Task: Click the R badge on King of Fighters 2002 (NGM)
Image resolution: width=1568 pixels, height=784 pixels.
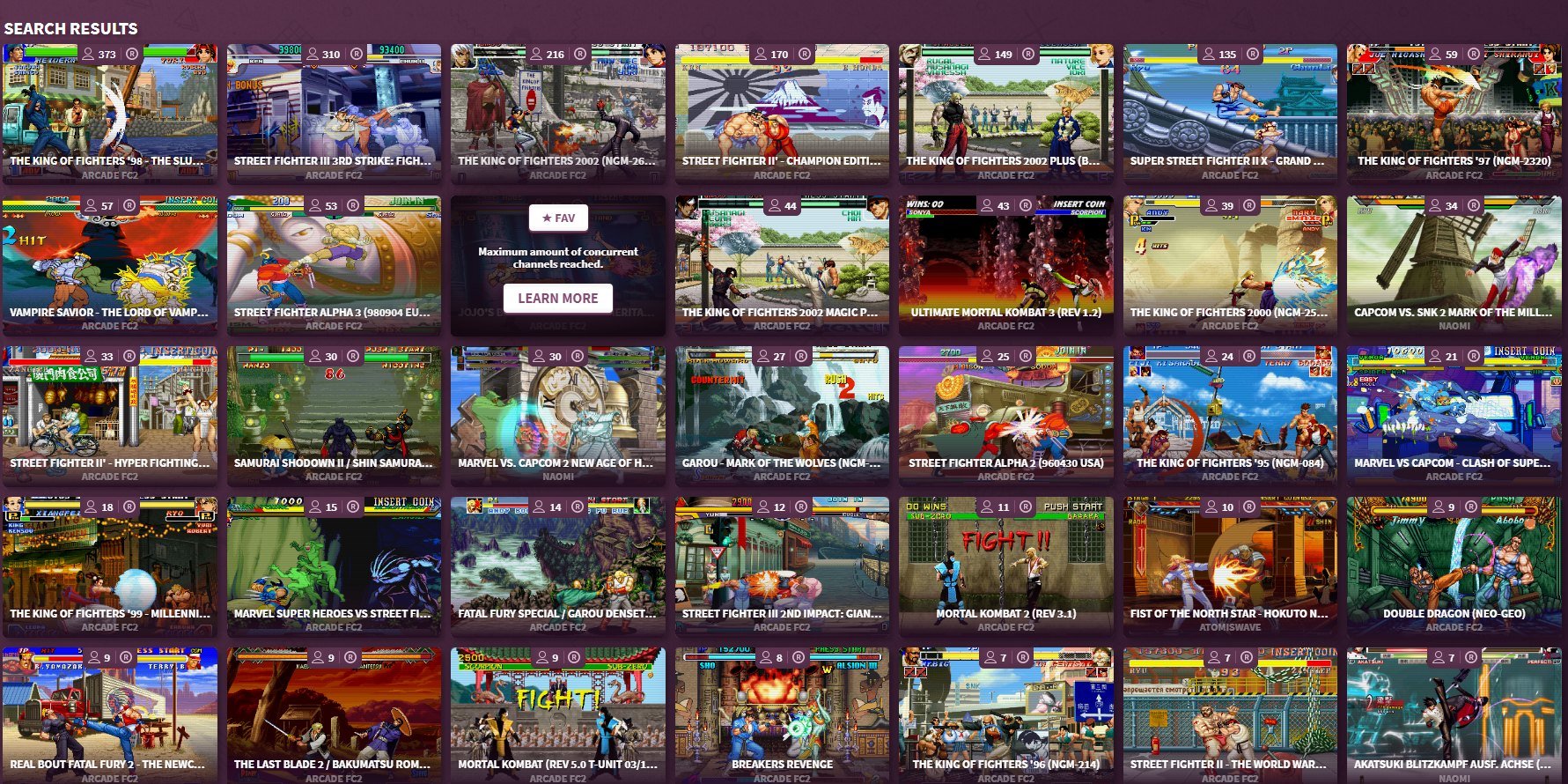Action: pos(580,54)
